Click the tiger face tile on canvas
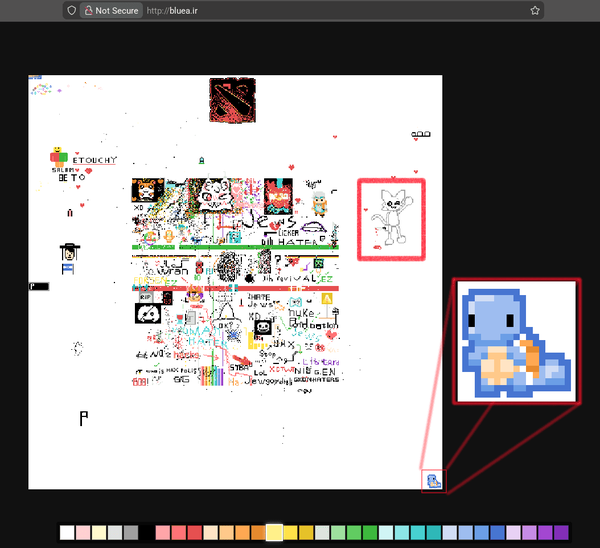The width and height of the screenshot is (600, 548). tap(148, 190)
